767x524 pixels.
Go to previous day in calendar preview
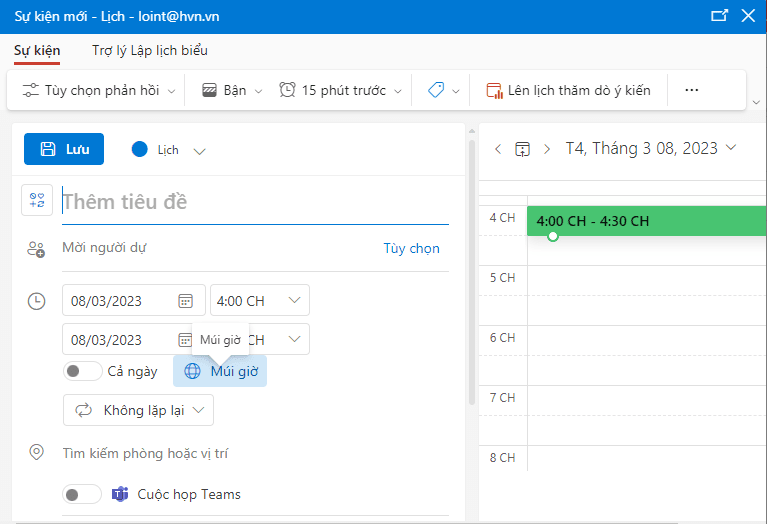point(498,149)
